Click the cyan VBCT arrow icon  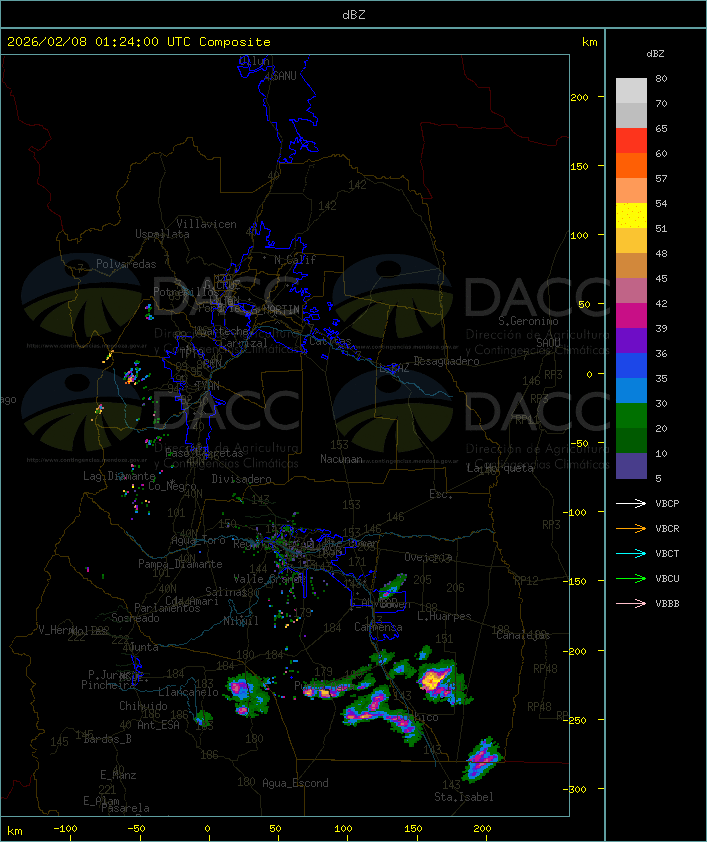pos(631,553)
